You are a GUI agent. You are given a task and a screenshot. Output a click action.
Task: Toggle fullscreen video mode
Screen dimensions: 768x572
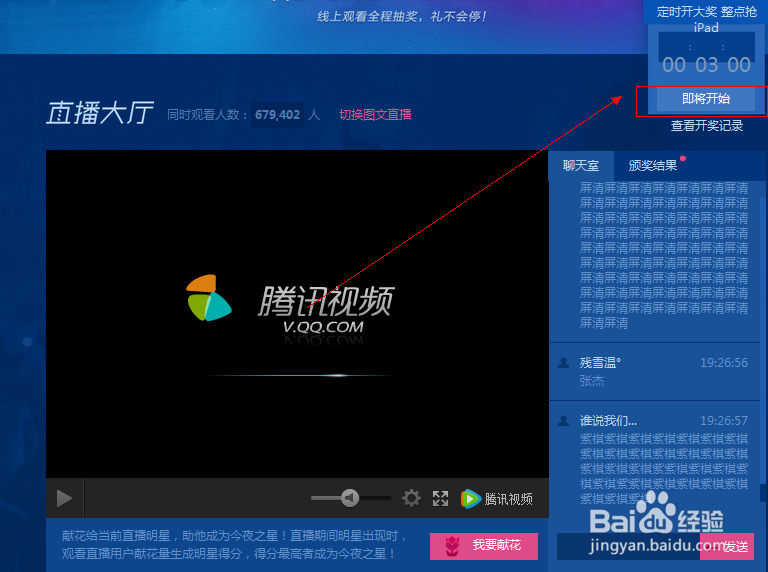tap(440, 499)
